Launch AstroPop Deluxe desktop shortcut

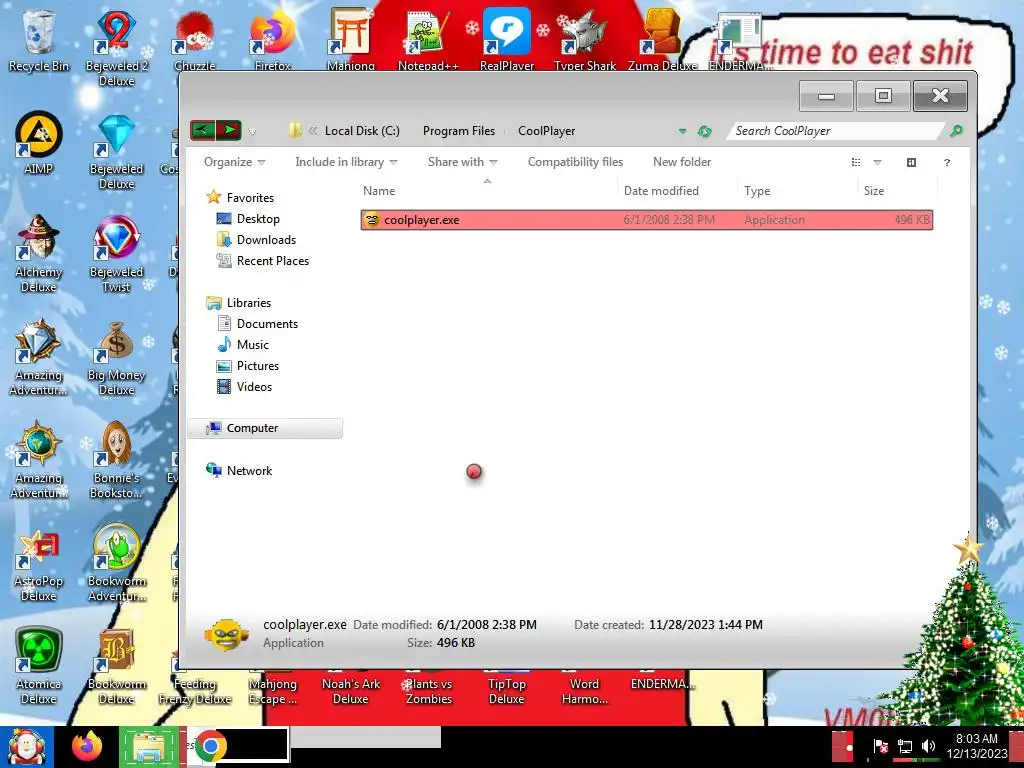39,563
